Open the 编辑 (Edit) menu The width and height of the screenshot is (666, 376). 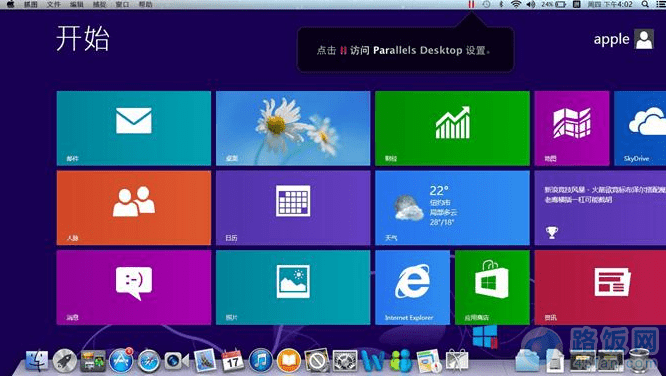point(76,4)
